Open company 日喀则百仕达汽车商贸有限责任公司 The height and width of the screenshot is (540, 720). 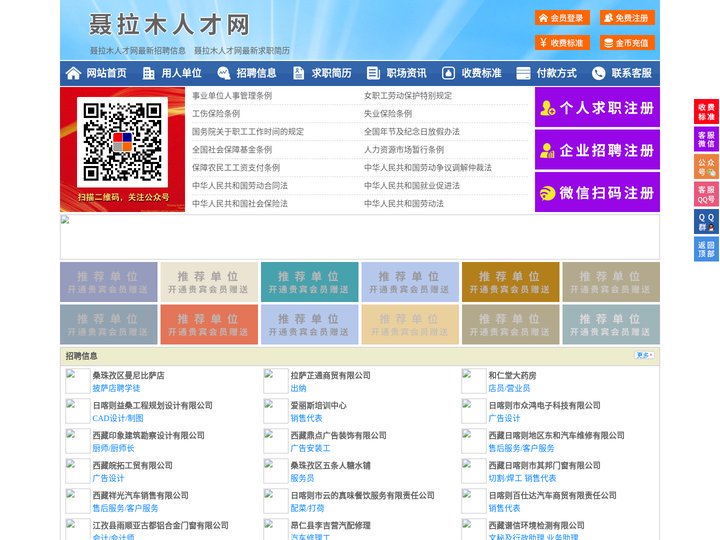pos(552,495)
